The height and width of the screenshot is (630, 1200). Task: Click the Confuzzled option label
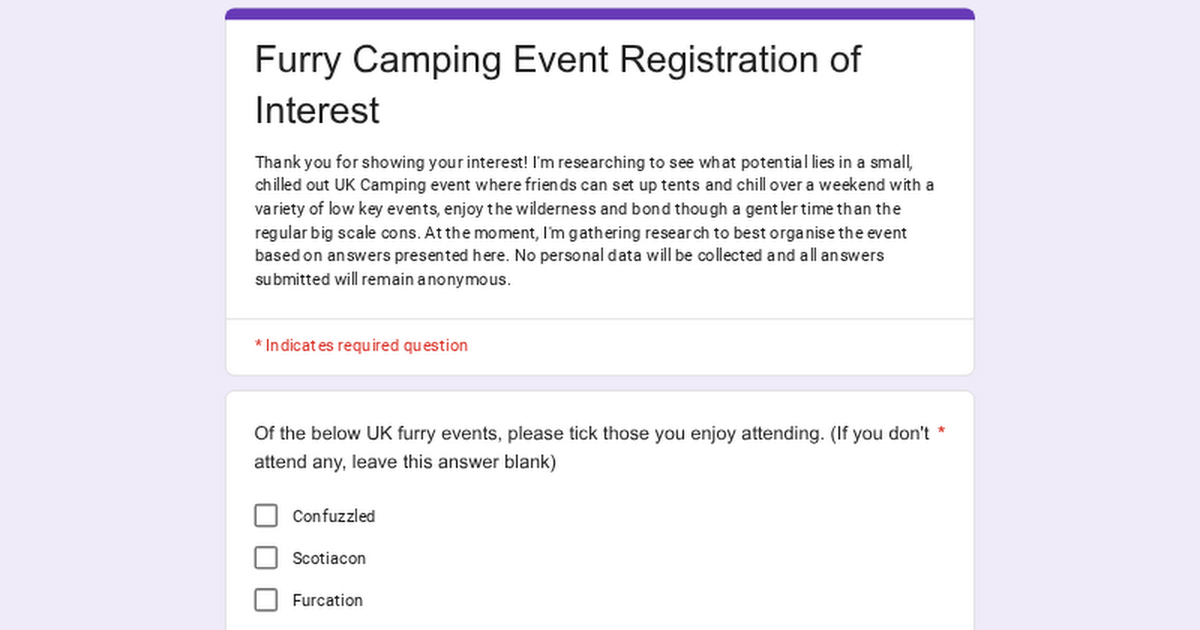[x=333, y=516]
